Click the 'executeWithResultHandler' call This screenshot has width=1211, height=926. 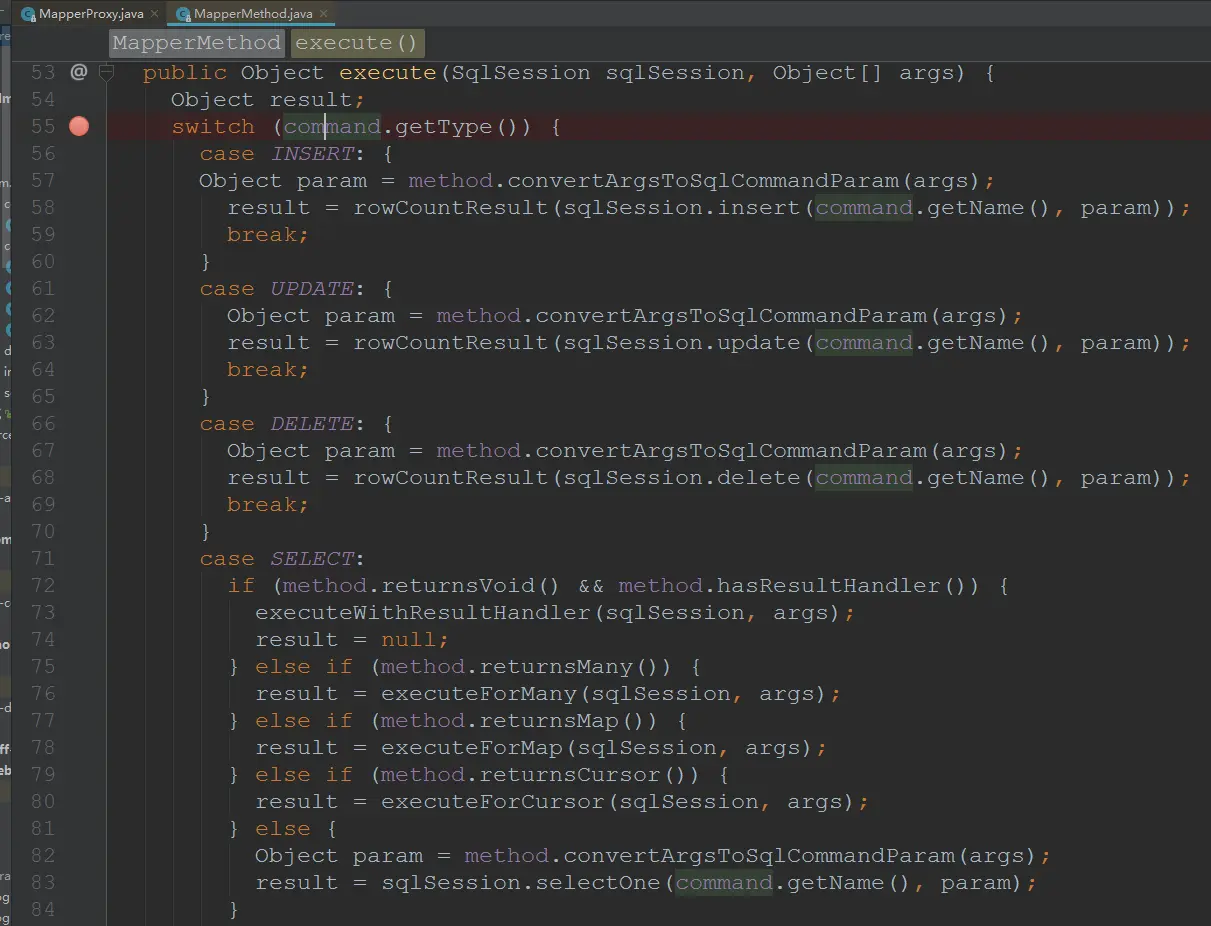click(423, 612)
